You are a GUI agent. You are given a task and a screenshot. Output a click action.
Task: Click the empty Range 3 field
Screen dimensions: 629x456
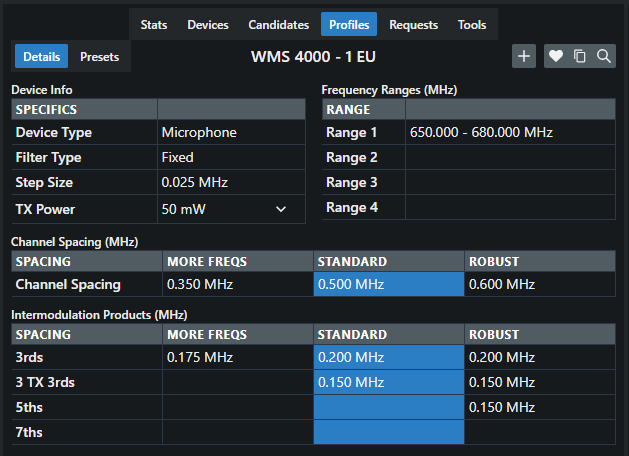pyautogui.click(x=510, y=182)
